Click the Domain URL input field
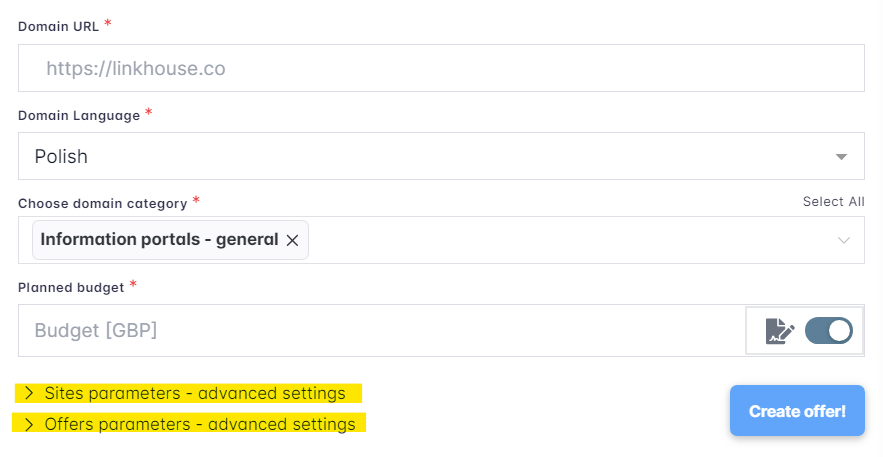 [440, 69]
